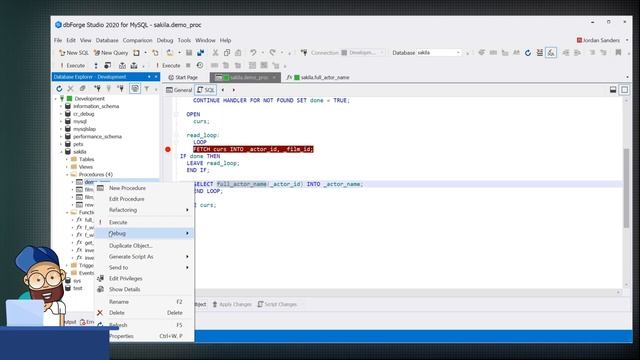Choose New Procedure from context menu
The height and width of the screenshot is (360, 640).
point(144,188)
